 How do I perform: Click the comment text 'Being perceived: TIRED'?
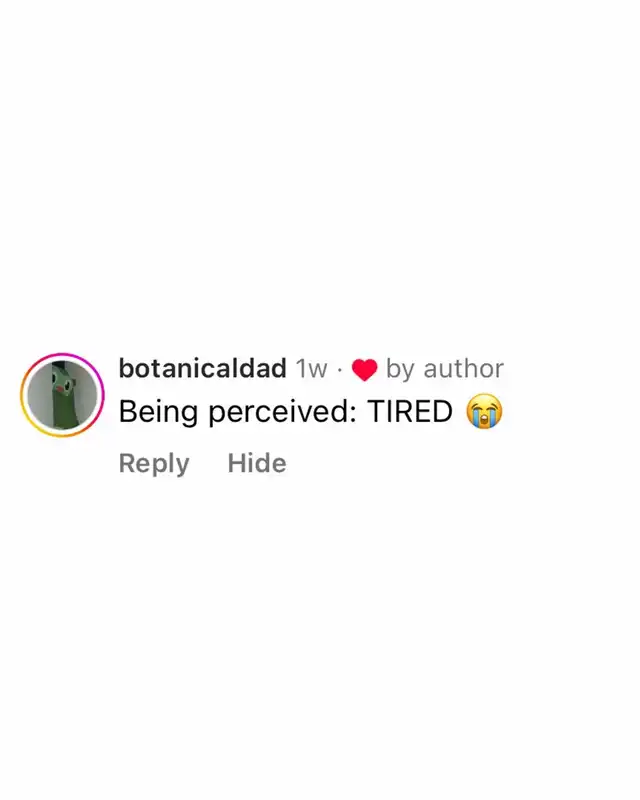tap(286, 412)
